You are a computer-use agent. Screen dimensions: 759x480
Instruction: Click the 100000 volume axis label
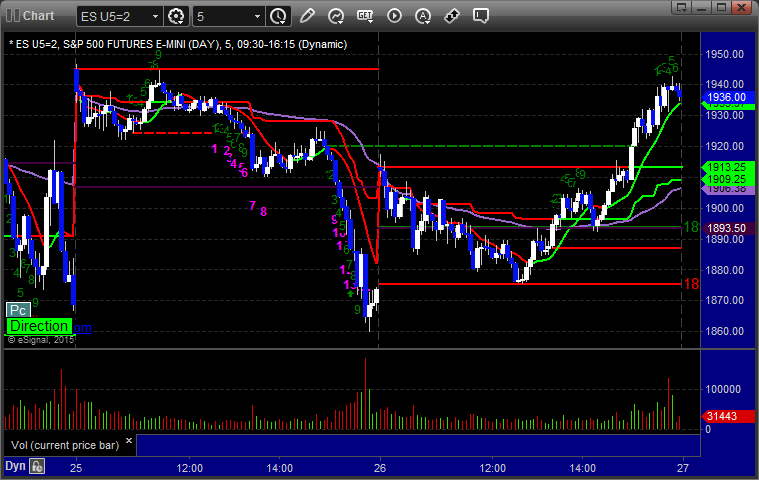coord(723,390)
